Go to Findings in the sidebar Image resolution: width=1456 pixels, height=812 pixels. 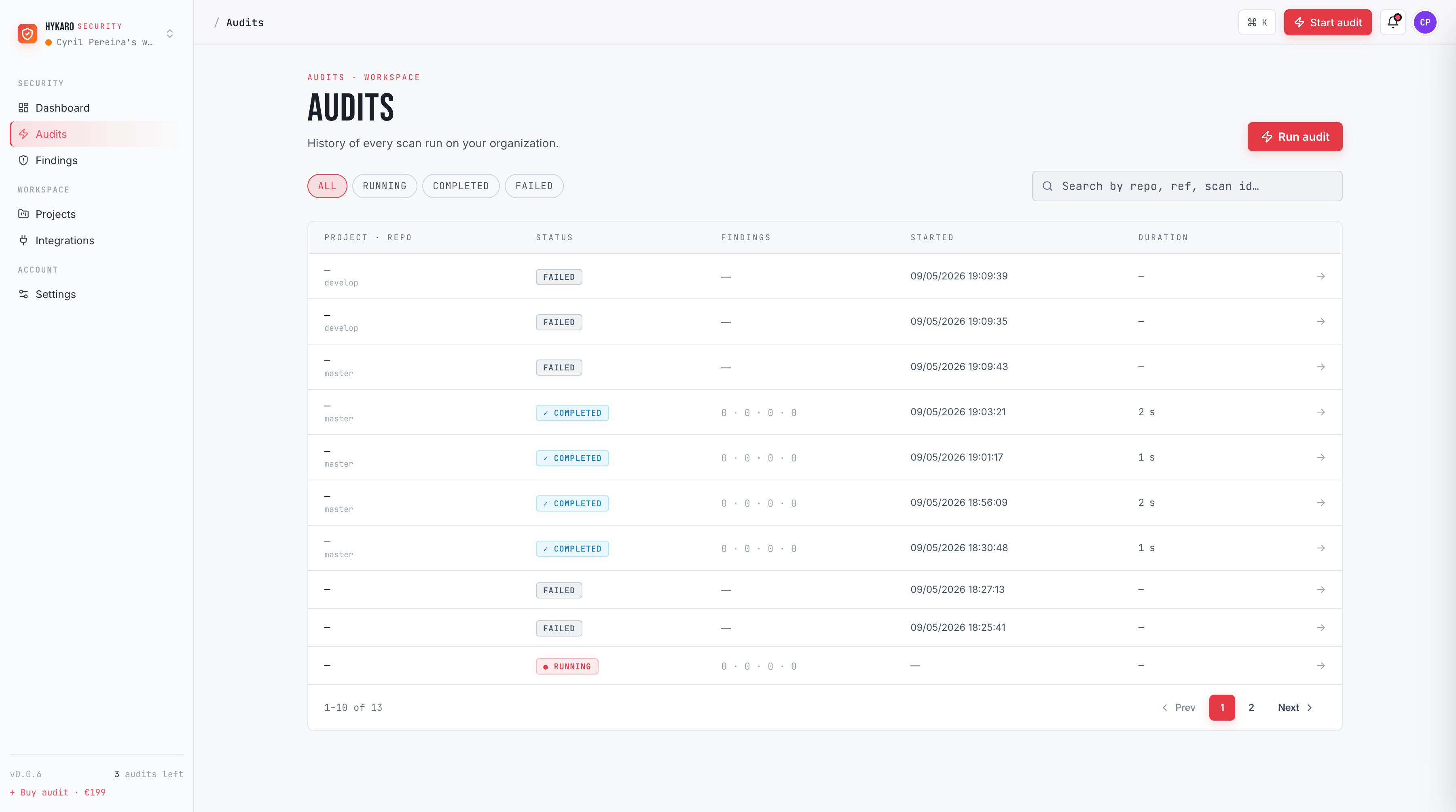[x=96, y=161]
